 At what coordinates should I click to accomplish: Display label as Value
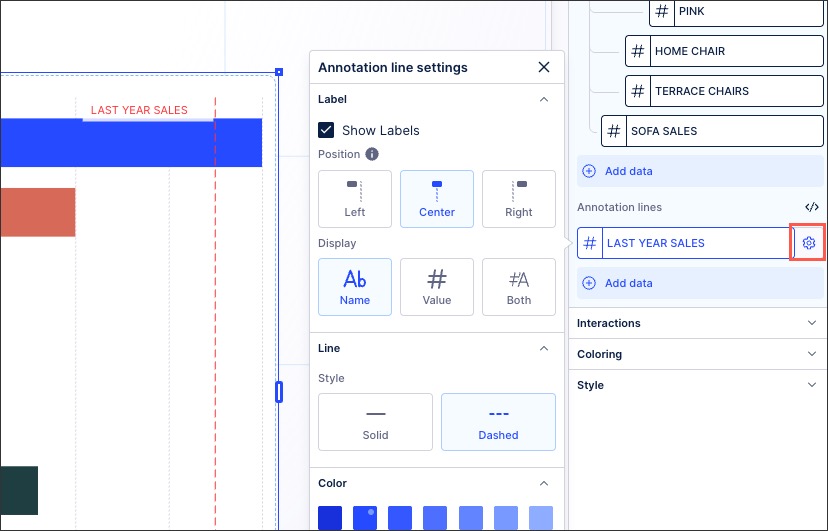437,287
